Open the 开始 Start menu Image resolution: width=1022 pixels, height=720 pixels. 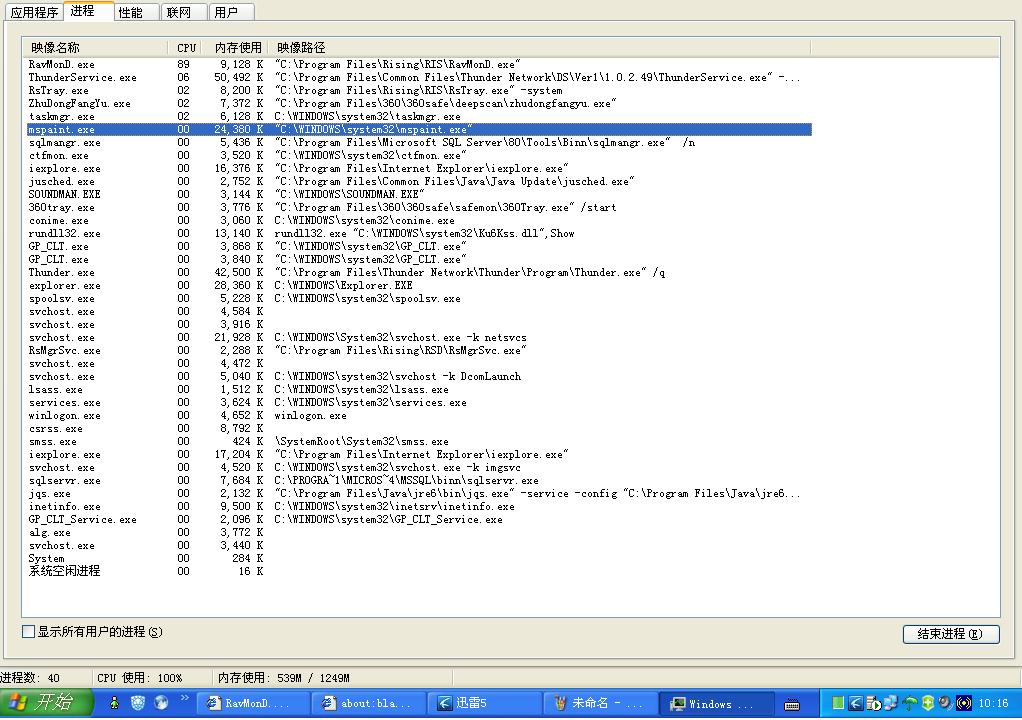pyautogui.click(x=46, y=702)
